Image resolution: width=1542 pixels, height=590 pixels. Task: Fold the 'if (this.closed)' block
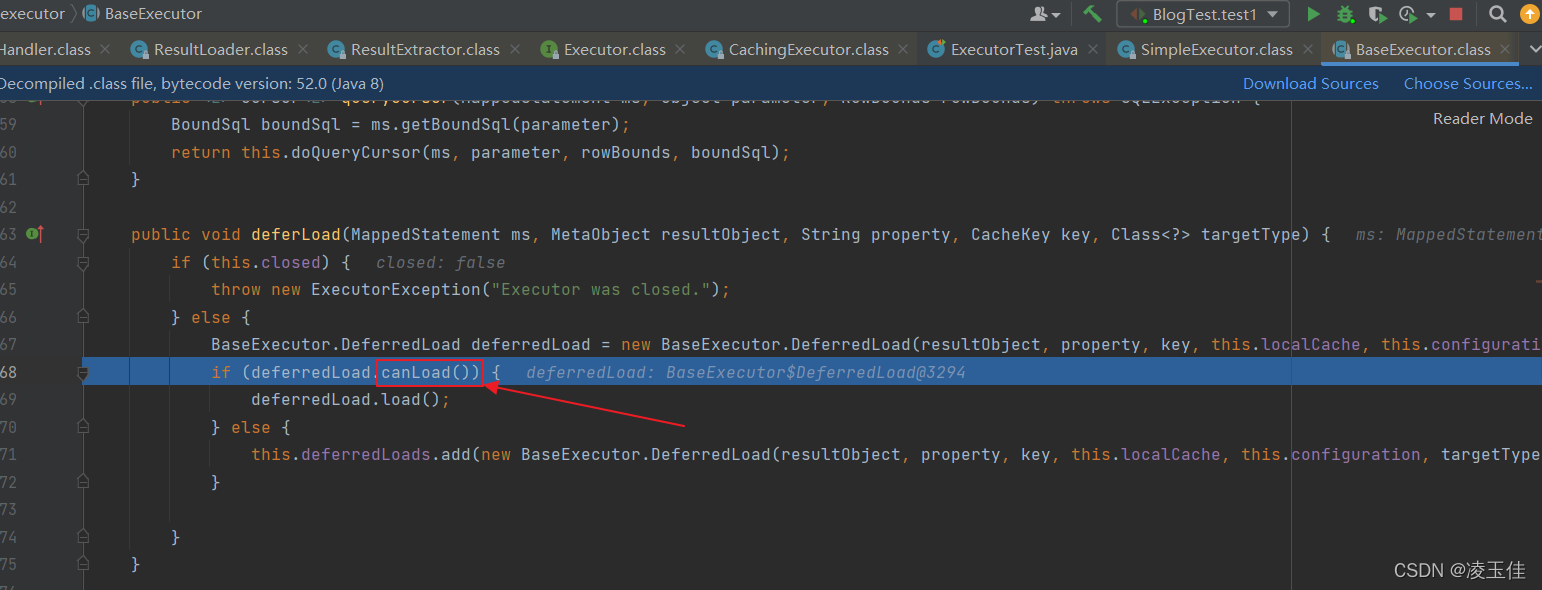point(84,262)
